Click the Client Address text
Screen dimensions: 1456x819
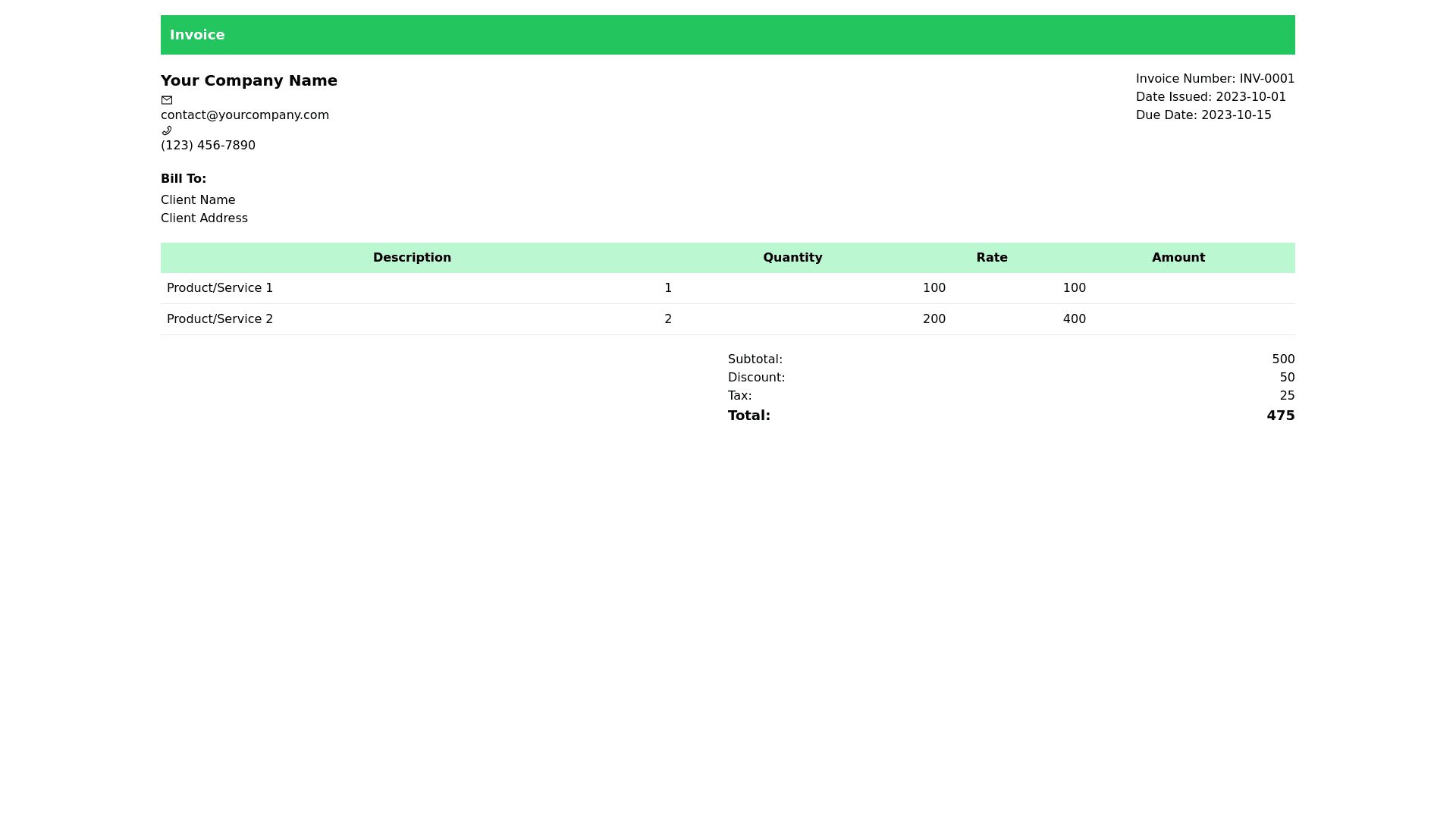204,218
